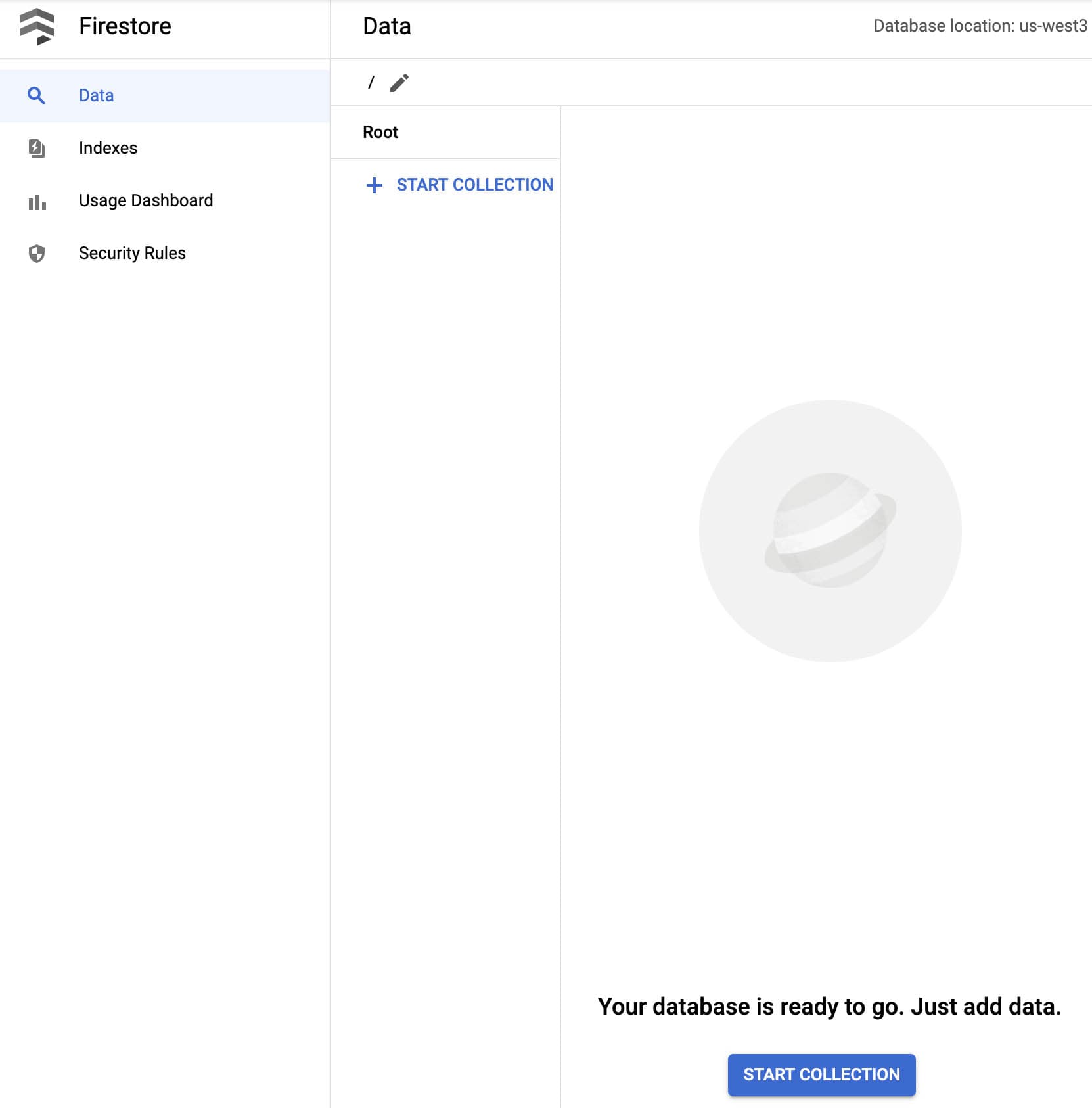Click 'Your database is ready to go' message
Screen dimensions: 1092x1108
pyautogui.click(x=829, y=1006)
